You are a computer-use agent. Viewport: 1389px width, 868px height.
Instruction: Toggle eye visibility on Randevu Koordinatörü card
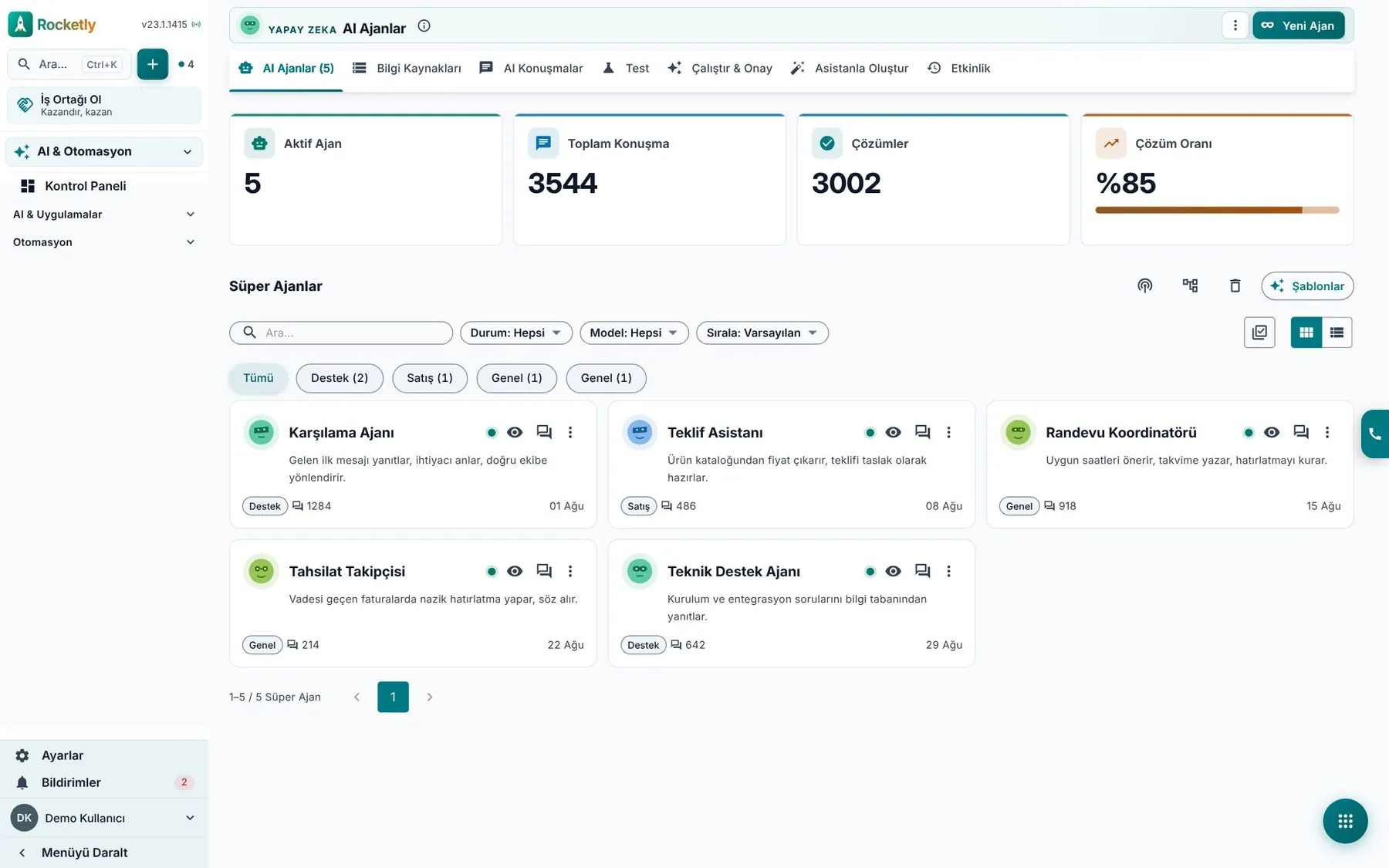pos(1272,432)
